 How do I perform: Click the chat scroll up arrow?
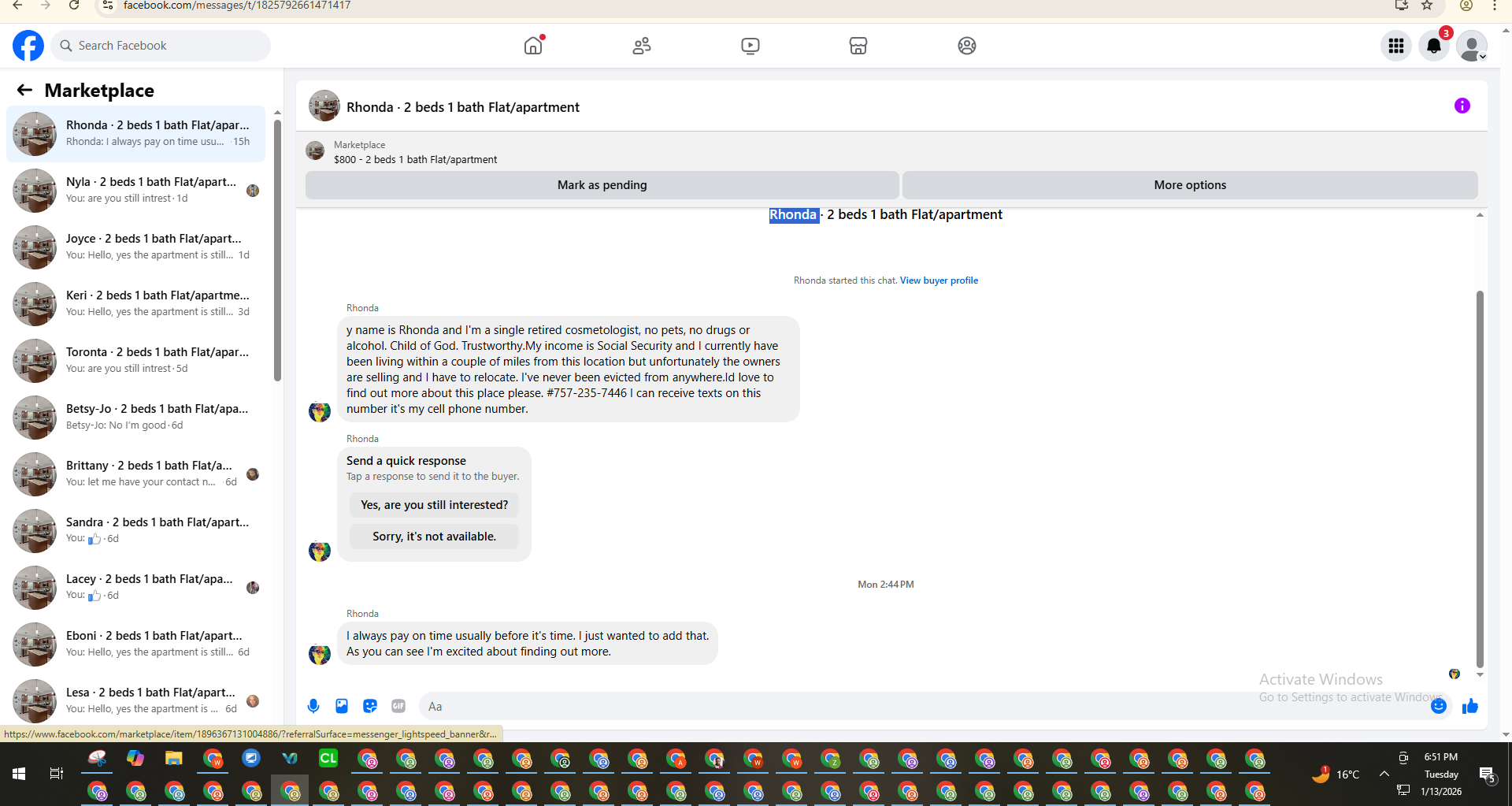tap(1480, 215)
